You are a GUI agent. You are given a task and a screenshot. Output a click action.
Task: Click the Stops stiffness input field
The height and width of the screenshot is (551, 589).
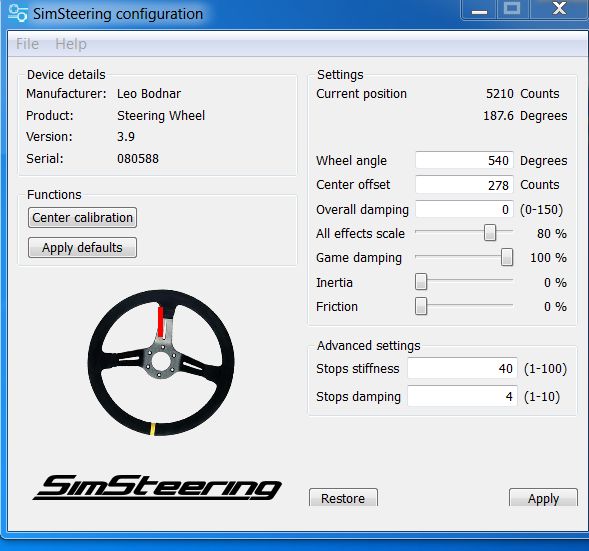(x=462, y=368)
